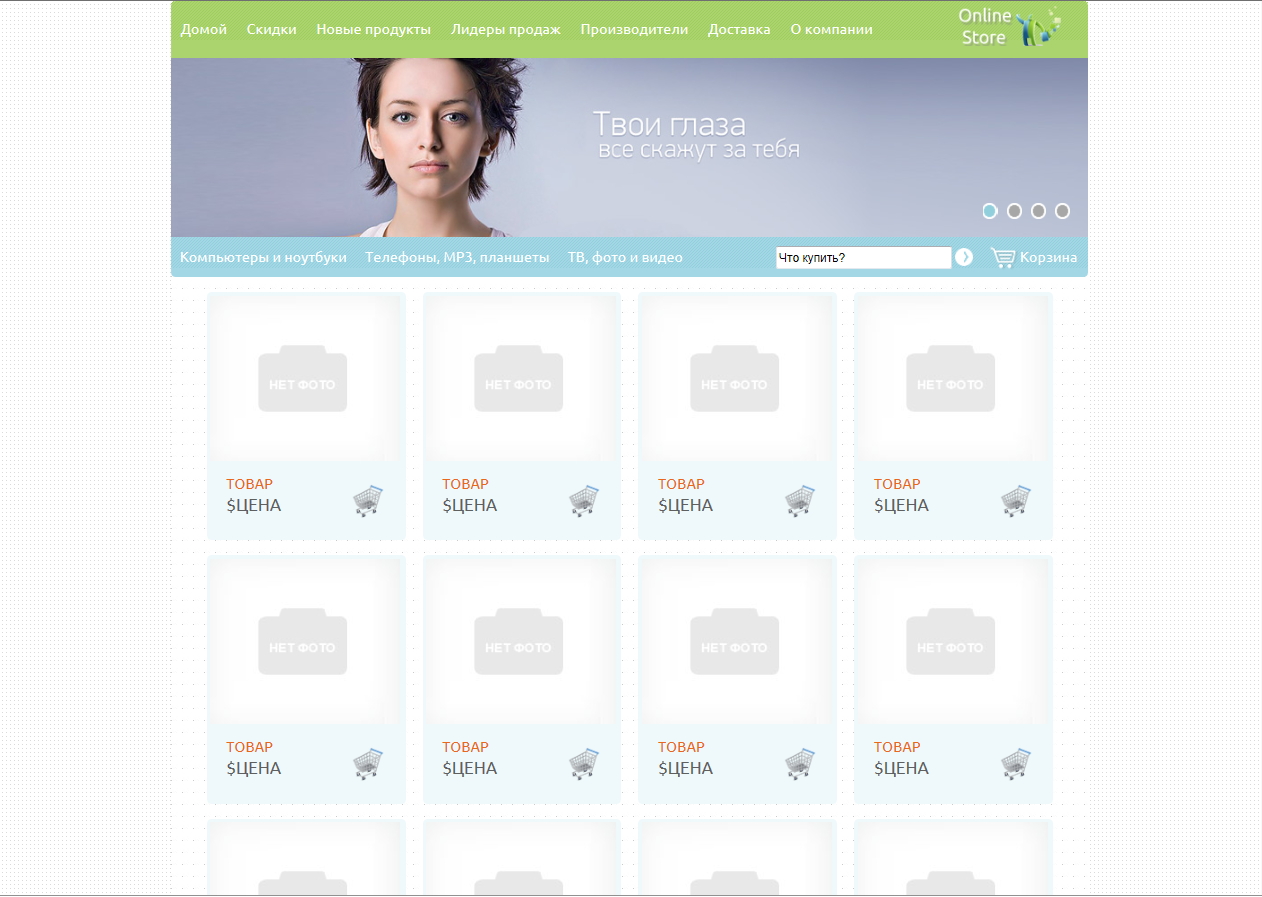1262x897 pixels.
Task: Open first row fourth product photo
Action: pyautogui.click(x=951, y=379)
